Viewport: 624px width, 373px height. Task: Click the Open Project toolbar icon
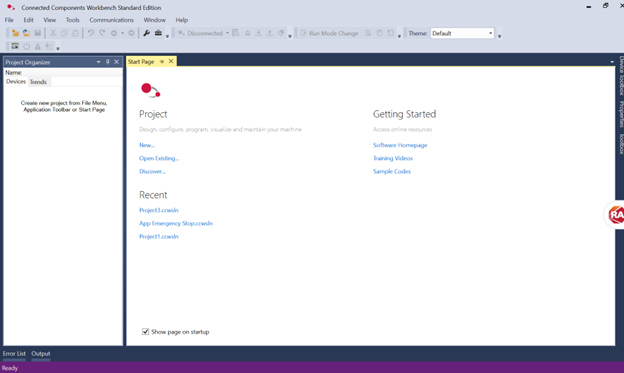26,33
